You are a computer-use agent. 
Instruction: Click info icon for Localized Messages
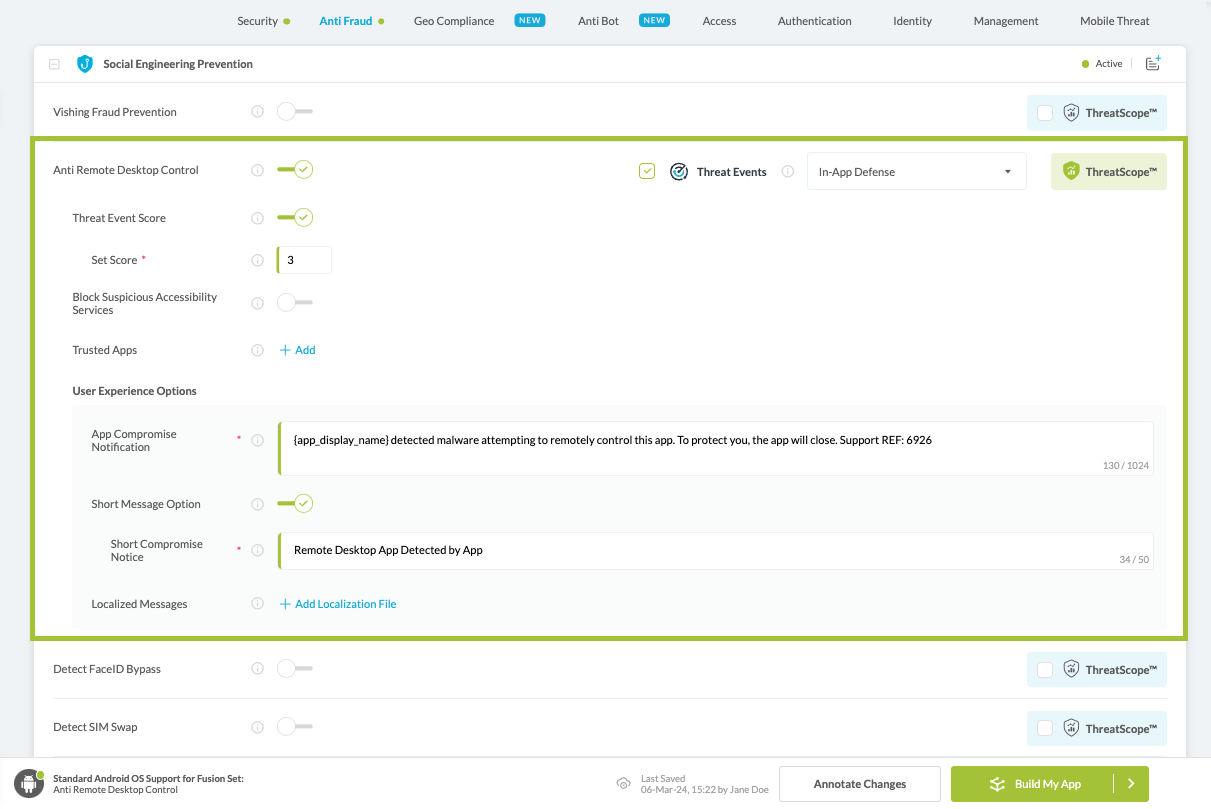pyautogui.click(x=257, y=604)
